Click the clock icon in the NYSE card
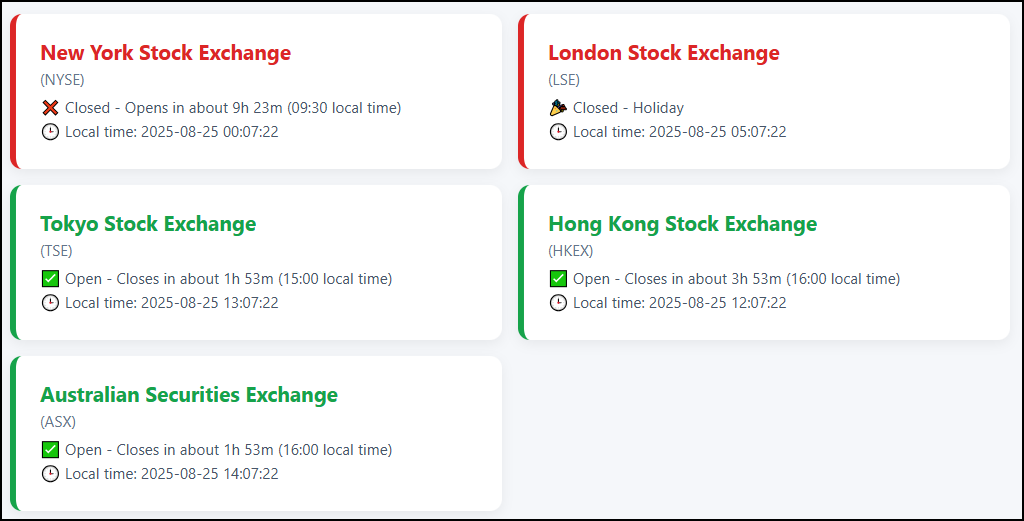Viewport: 1024px width, 521px height. tap(50, 132)
